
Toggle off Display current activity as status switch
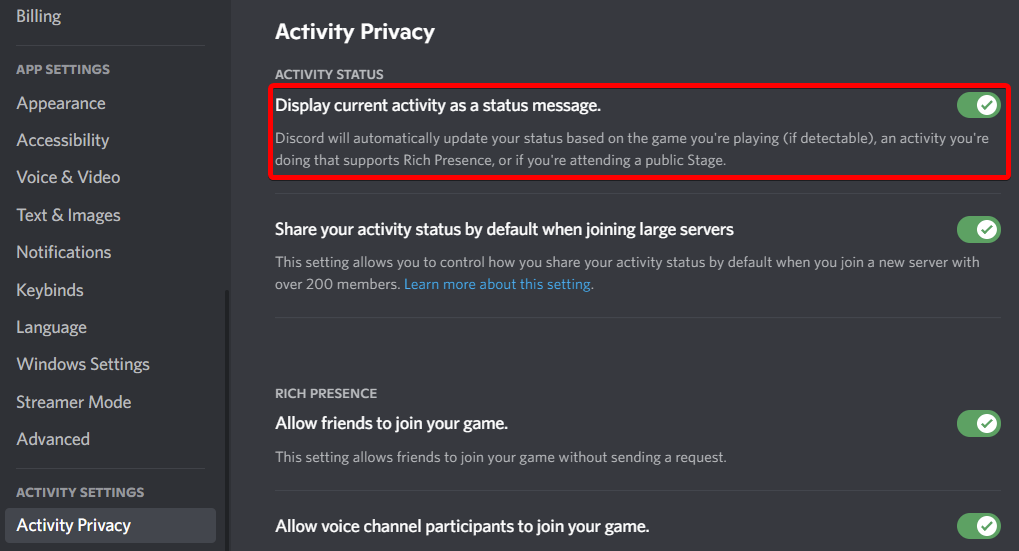point(978,105)
